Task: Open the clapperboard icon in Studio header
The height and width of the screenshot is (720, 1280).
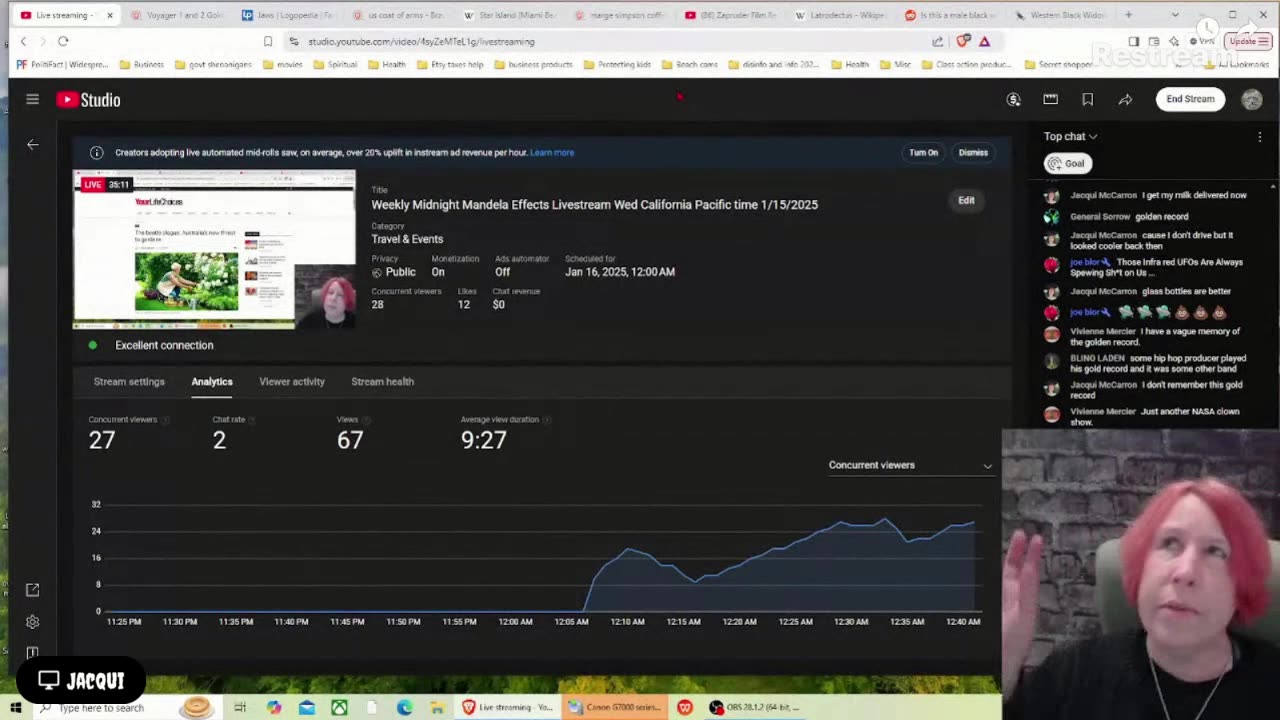Action: point(1050,99)
